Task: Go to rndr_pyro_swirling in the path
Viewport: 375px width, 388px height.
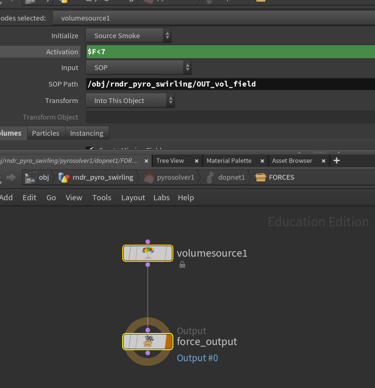Action: [96, 178]
